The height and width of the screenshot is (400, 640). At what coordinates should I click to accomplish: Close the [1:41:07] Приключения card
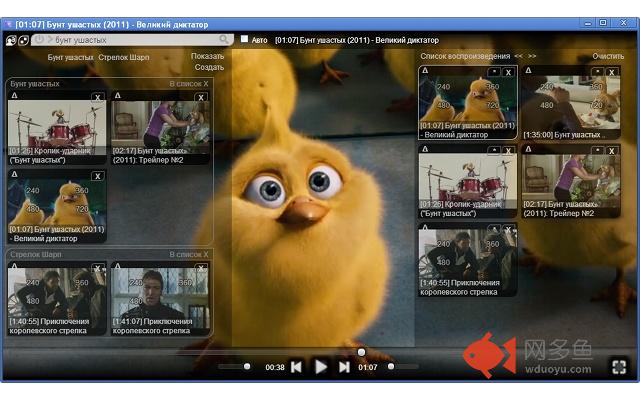coord(201,268)
